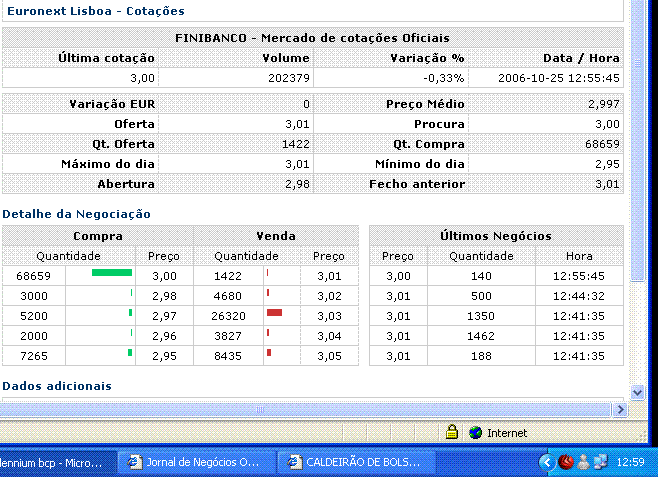Select buy quantity 7265
Image resolution: width=662 pixels, height=480 pixels.
pyautogui.click(x=34, y=356)
